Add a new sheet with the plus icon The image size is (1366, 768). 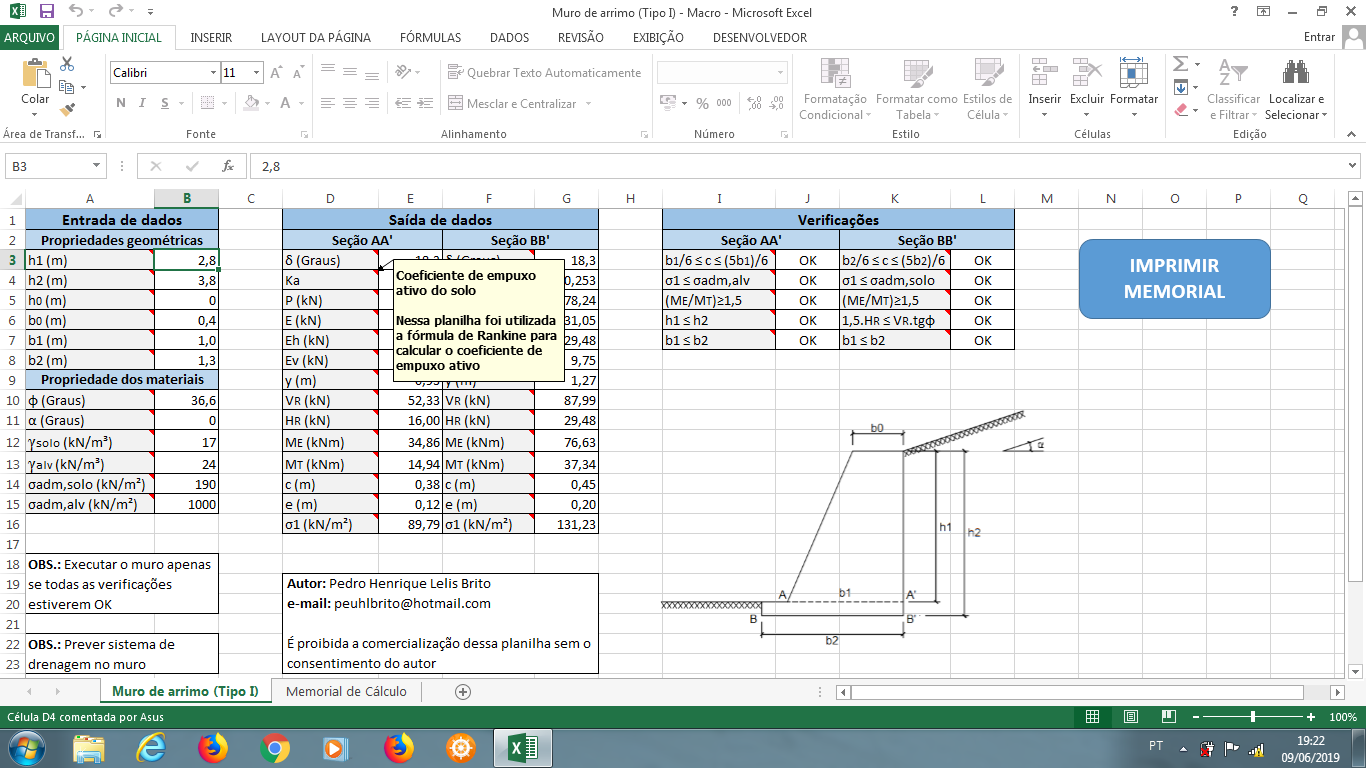click(x=462, y=691)
